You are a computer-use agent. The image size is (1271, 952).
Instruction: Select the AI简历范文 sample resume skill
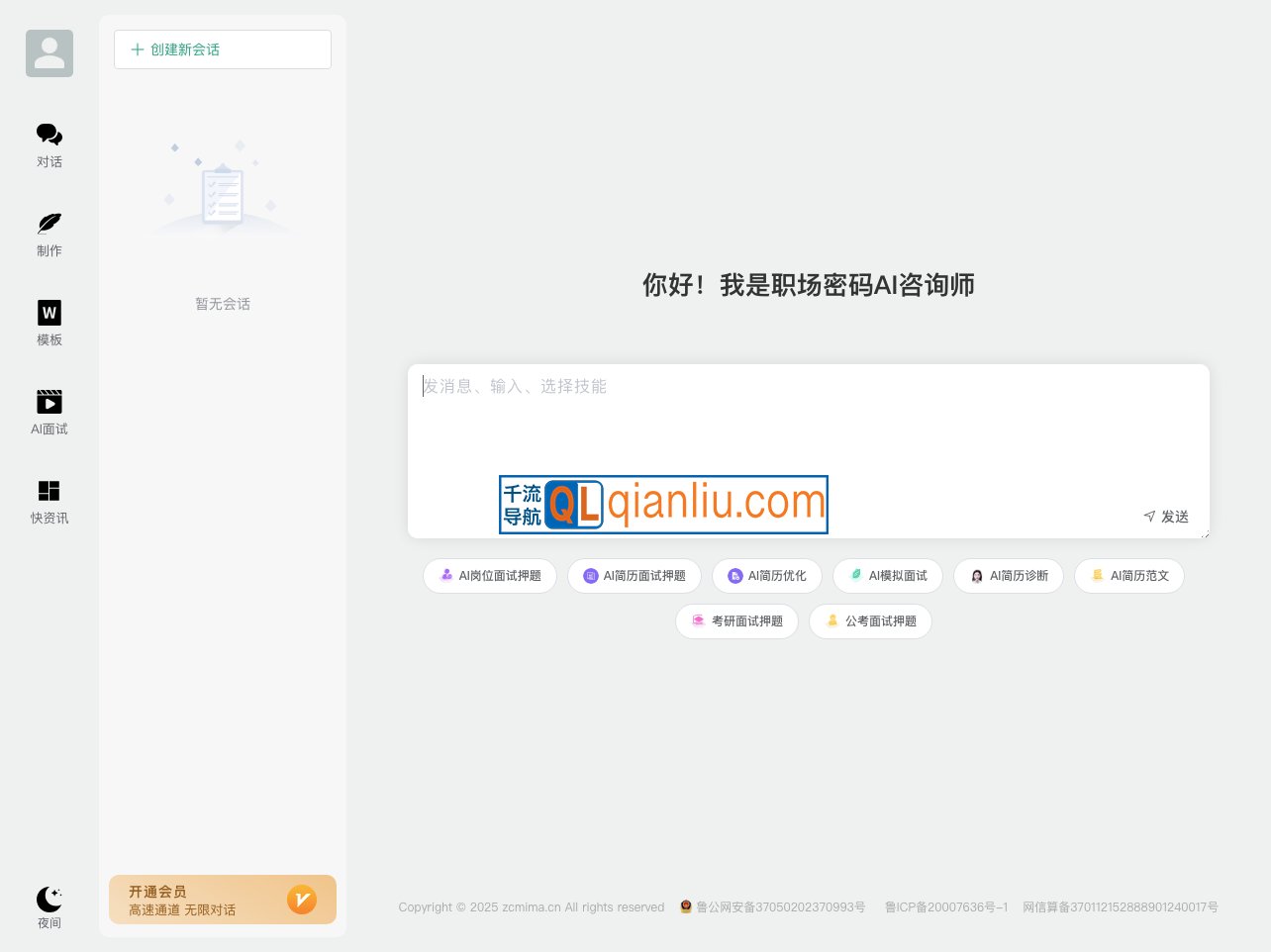tap(1128, 575)
